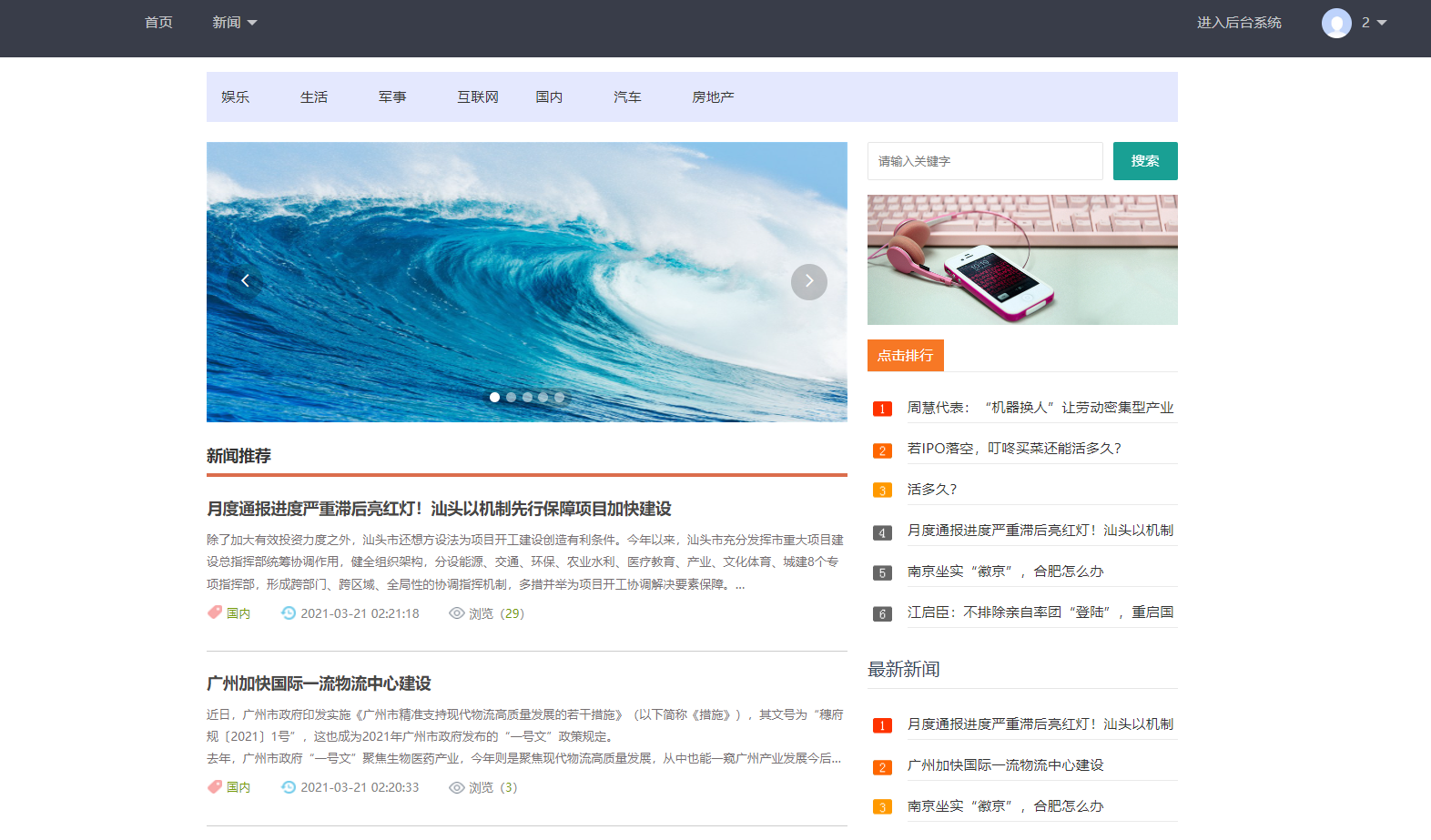The width and height of the screenshot is (1431, 840).
Task: Open ranked item 活多久？
Action: (x=932, y=490)
